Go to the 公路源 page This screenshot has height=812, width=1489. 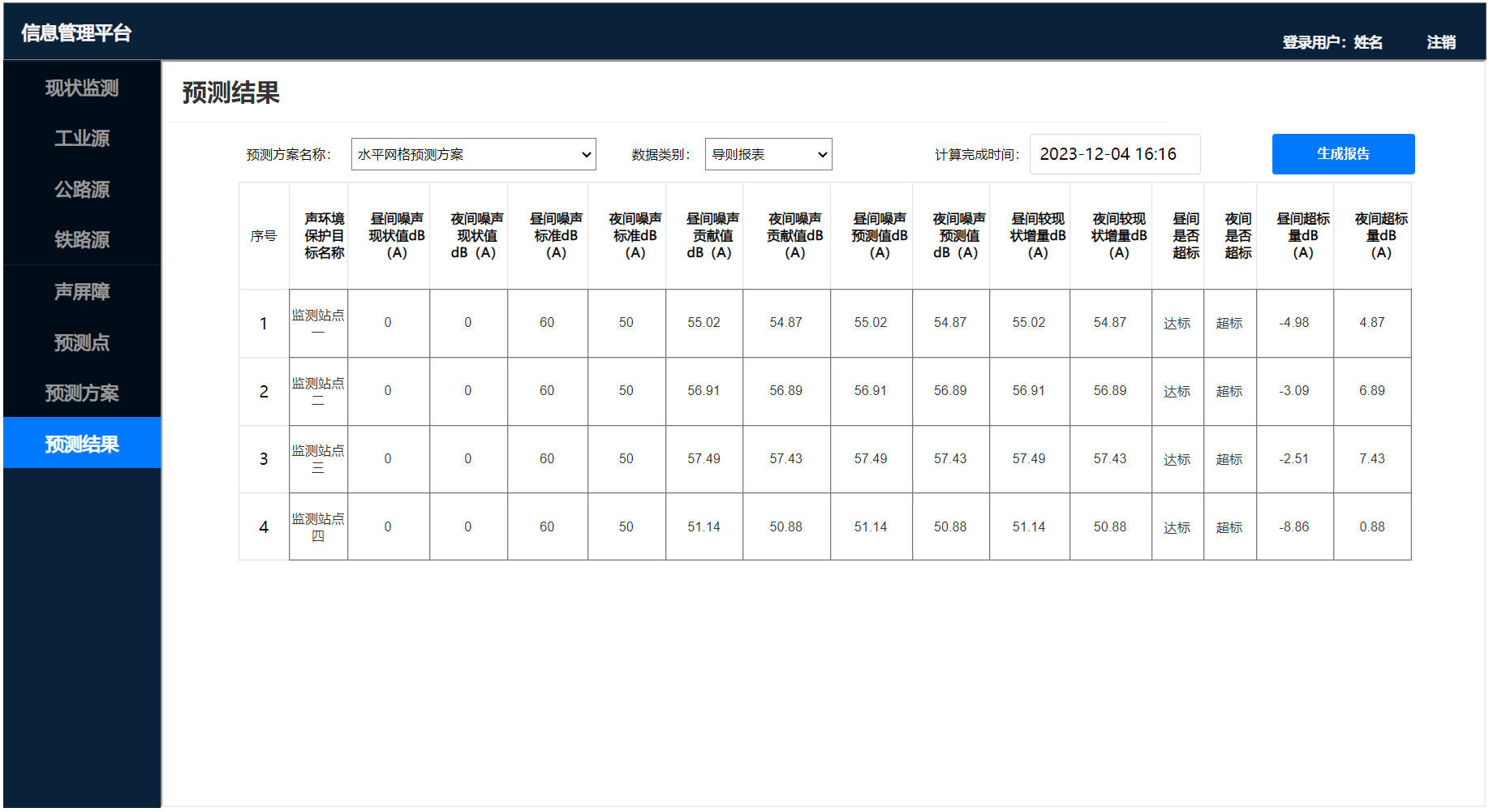click(82, 190)
